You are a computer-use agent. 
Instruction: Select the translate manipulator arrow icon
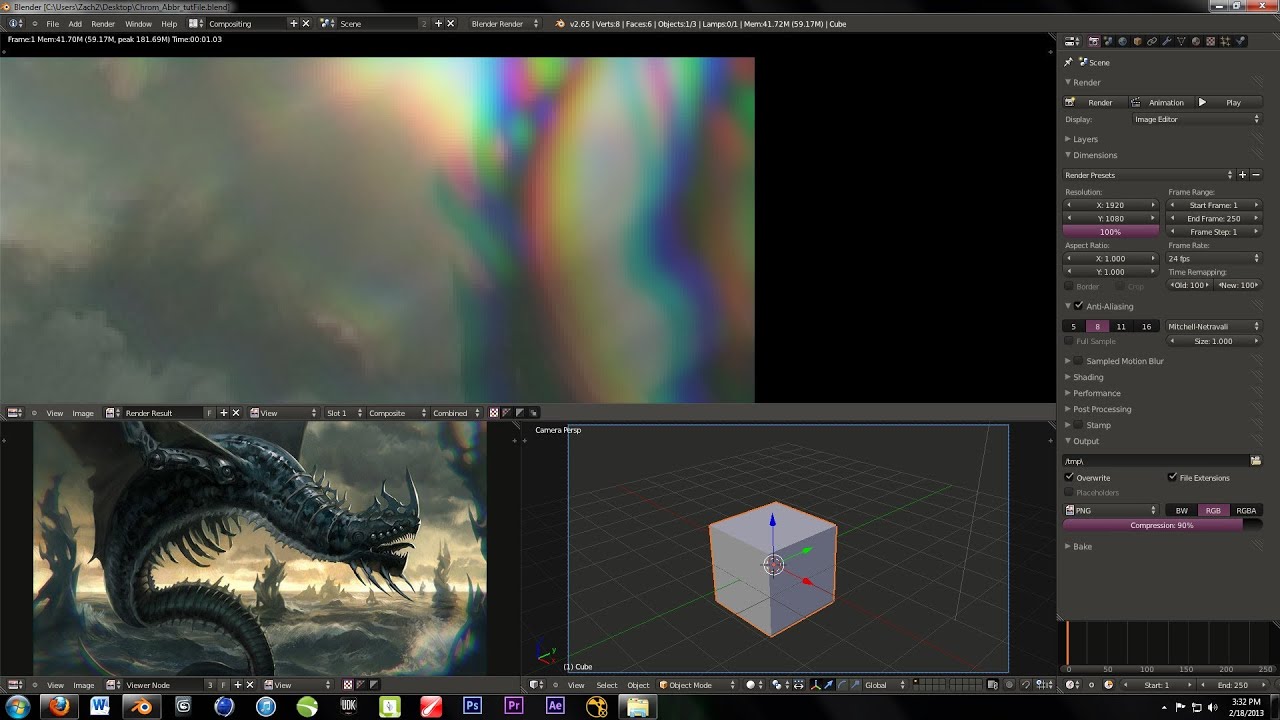828,685
